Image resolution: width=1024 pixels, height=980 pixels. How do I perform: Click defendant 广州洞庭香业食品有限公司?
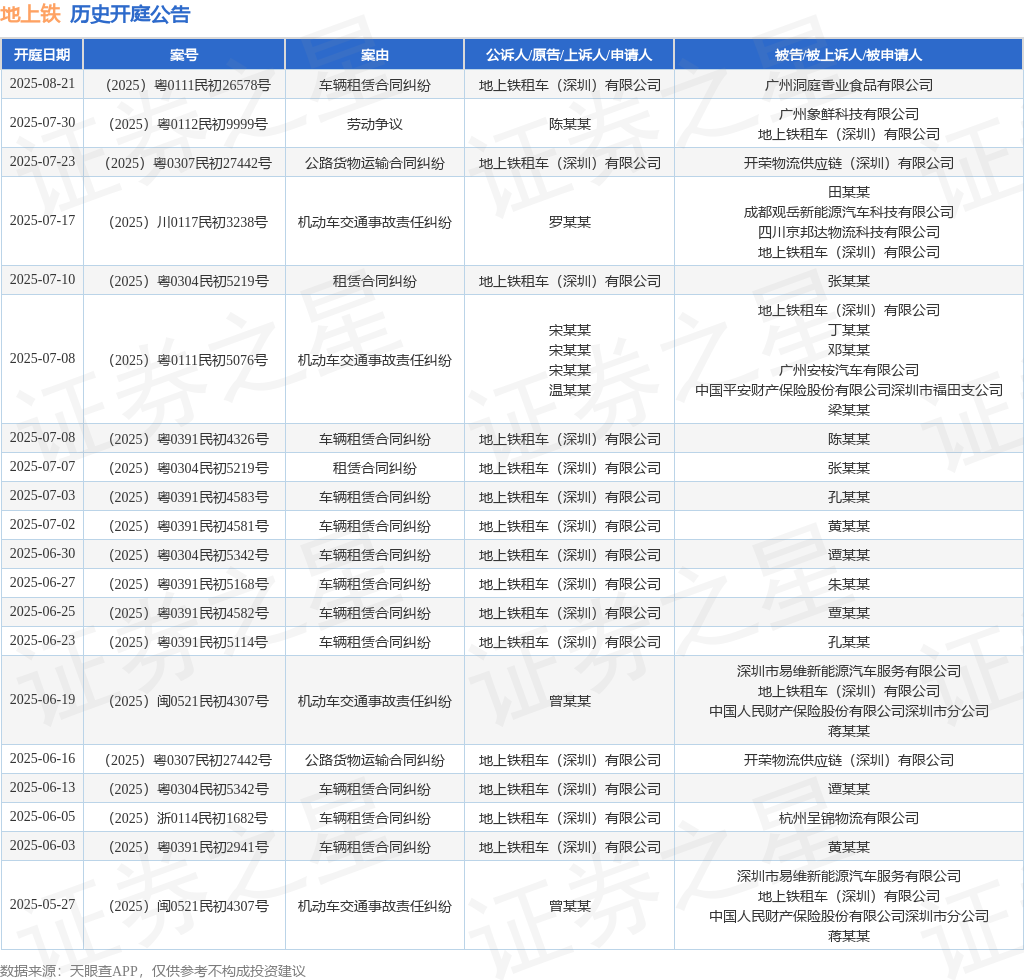click(849, 86)
